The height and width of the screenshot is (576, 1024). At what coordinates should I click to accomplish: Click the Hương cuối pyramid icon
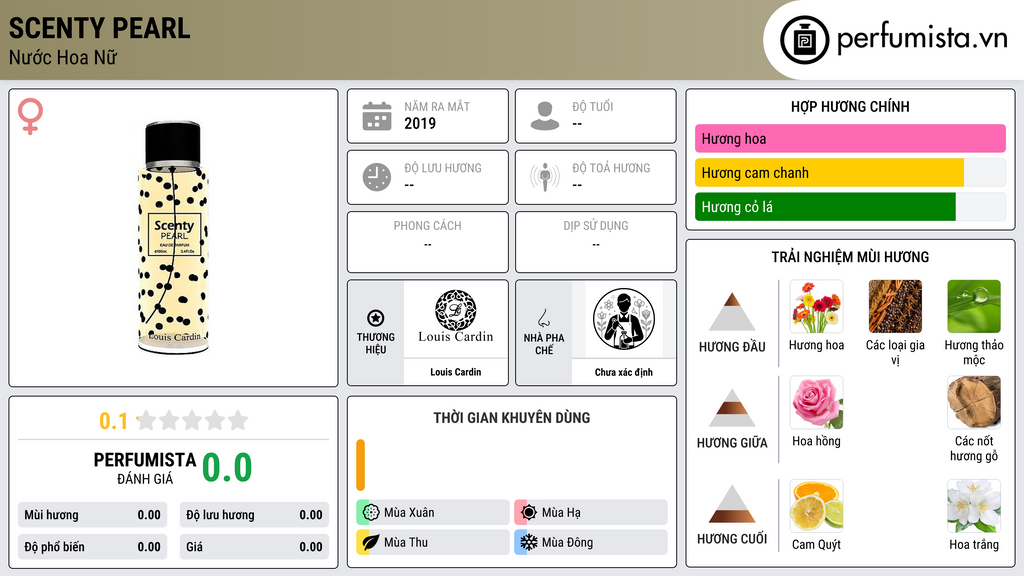click(732, 504)
